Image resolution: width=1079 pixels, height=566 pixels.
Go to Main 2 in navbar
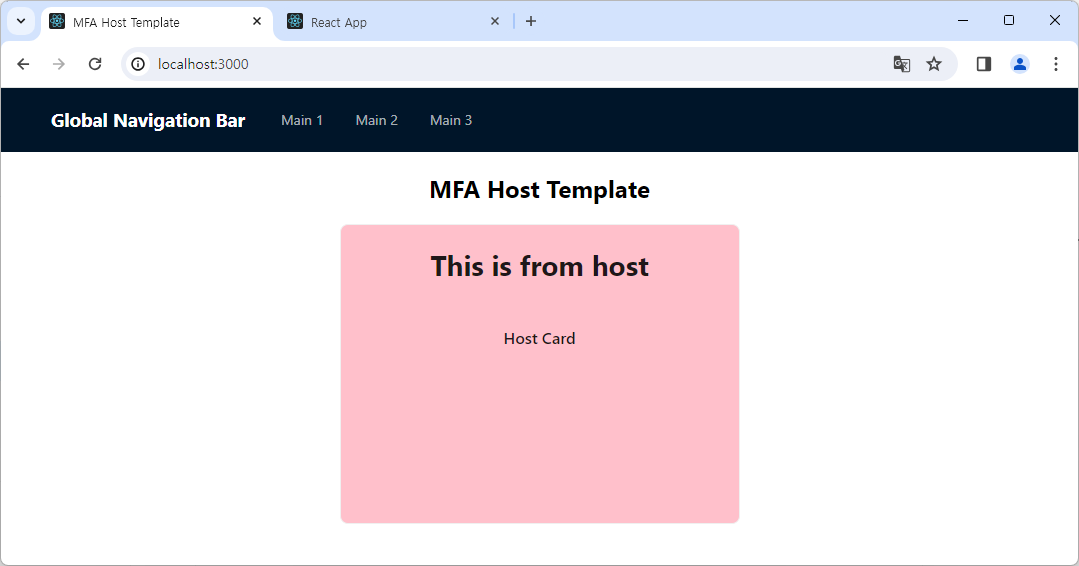pyautogui.click(x=377, y=120)
